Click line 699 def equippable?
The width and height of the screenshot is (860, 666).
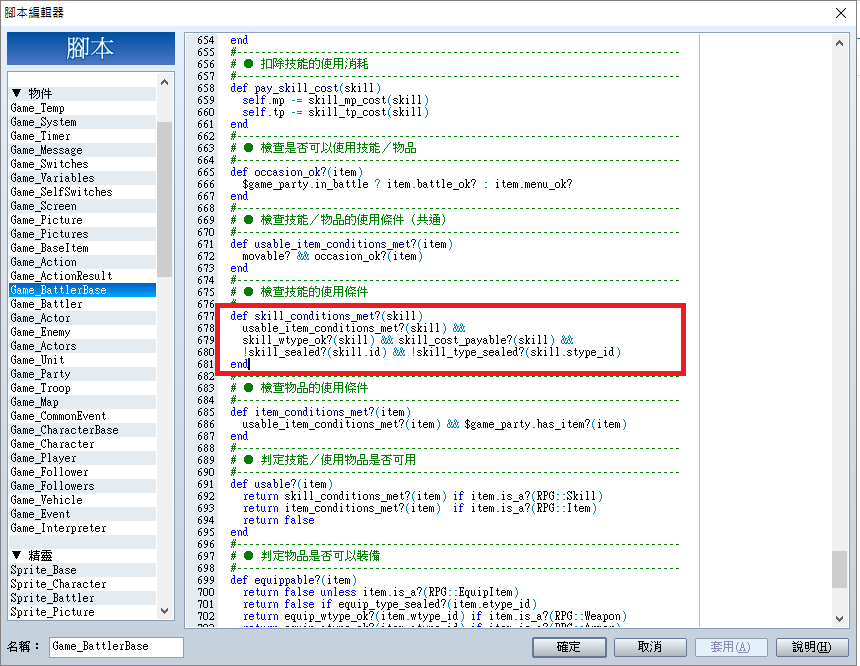tap(293, 580)
